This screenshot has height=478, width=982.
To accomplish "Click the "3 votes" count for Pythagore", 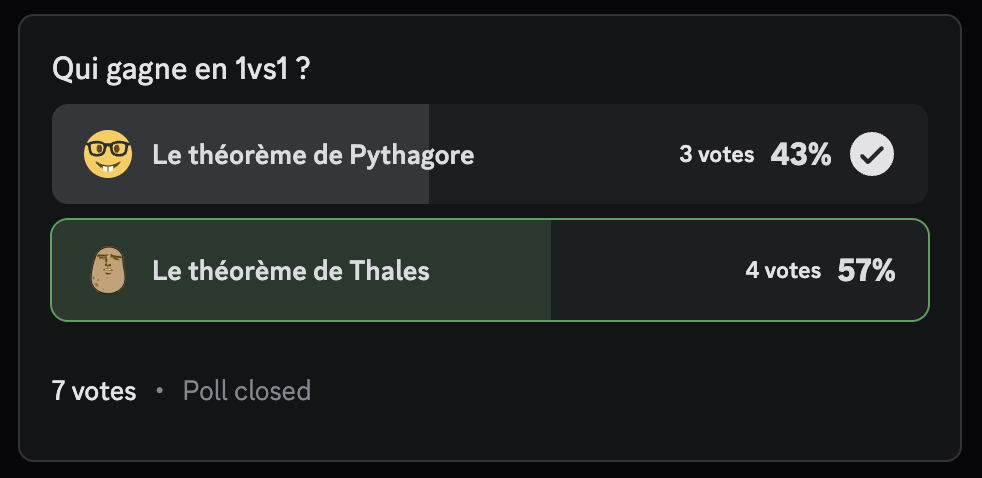I will click(716, 155).
